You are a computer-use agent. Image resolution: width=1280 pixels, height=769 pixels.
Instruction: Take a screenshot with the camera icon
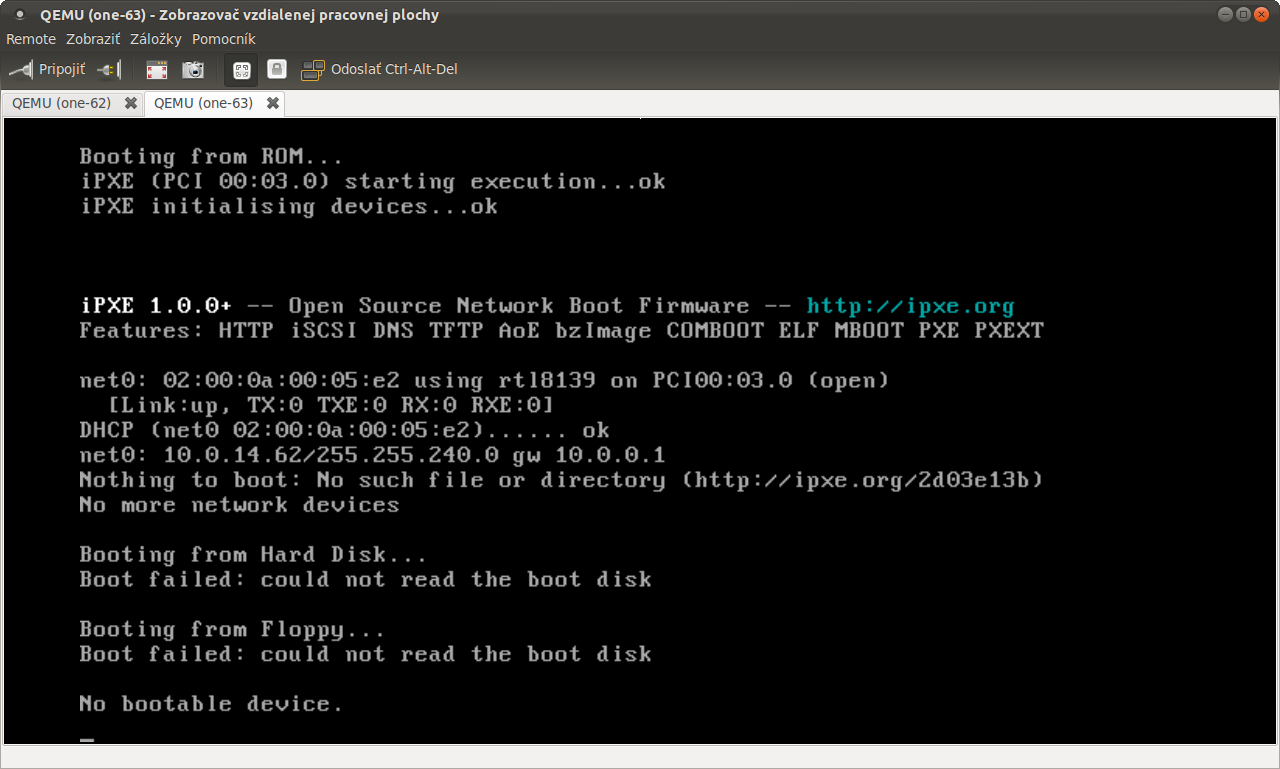coord(193,70)
